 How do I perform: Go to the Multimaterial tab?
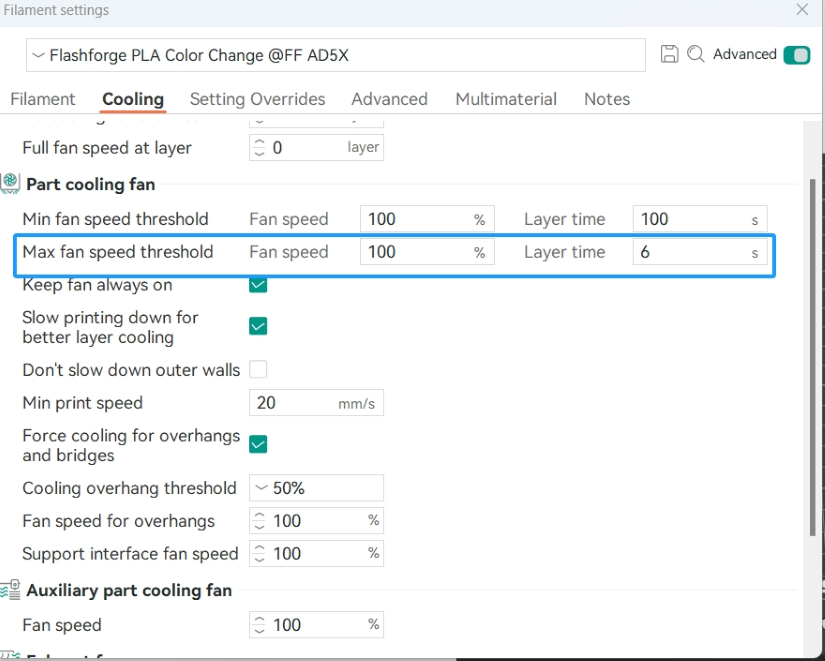point(506,99)
